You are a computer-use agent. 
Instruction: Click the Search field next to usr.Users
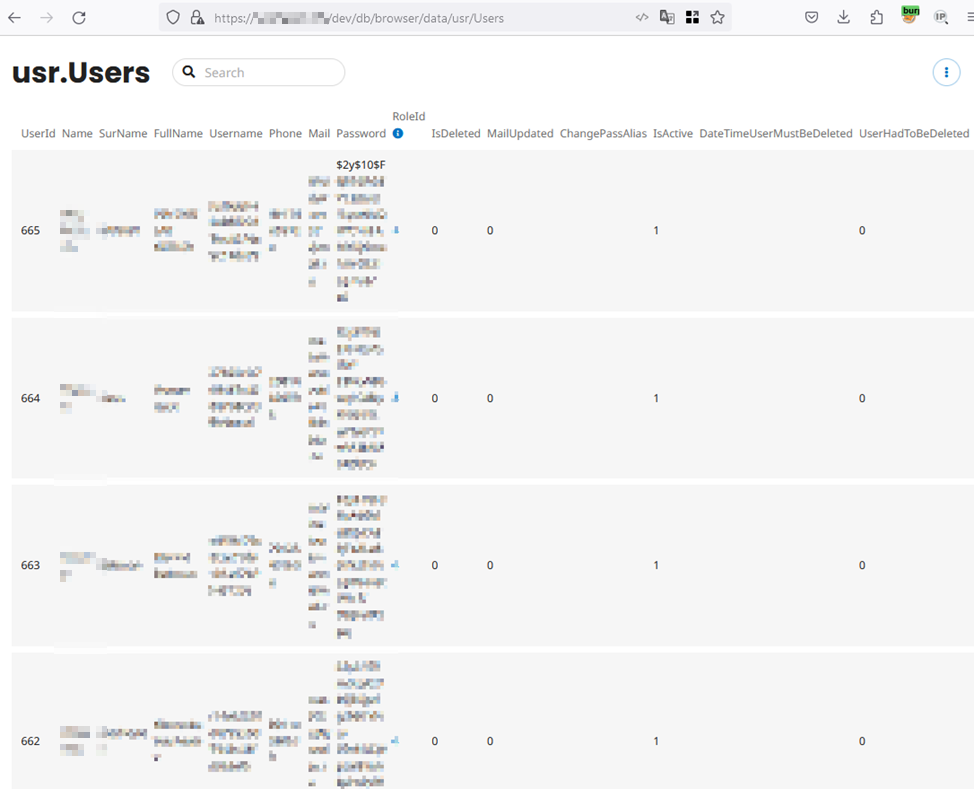(270, 72)
